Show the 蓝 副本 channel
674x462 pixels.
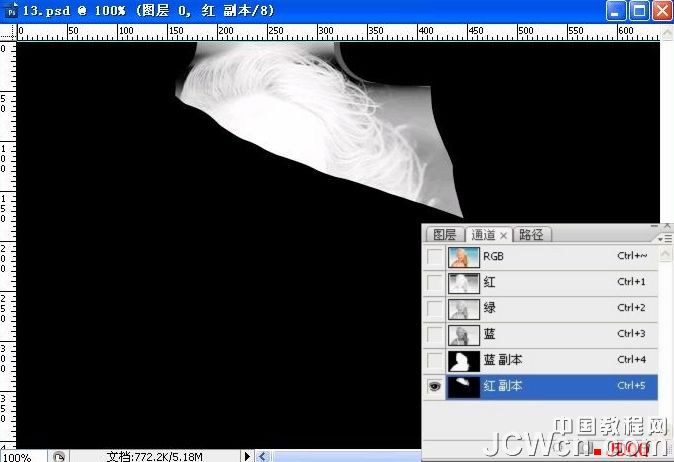435,361
